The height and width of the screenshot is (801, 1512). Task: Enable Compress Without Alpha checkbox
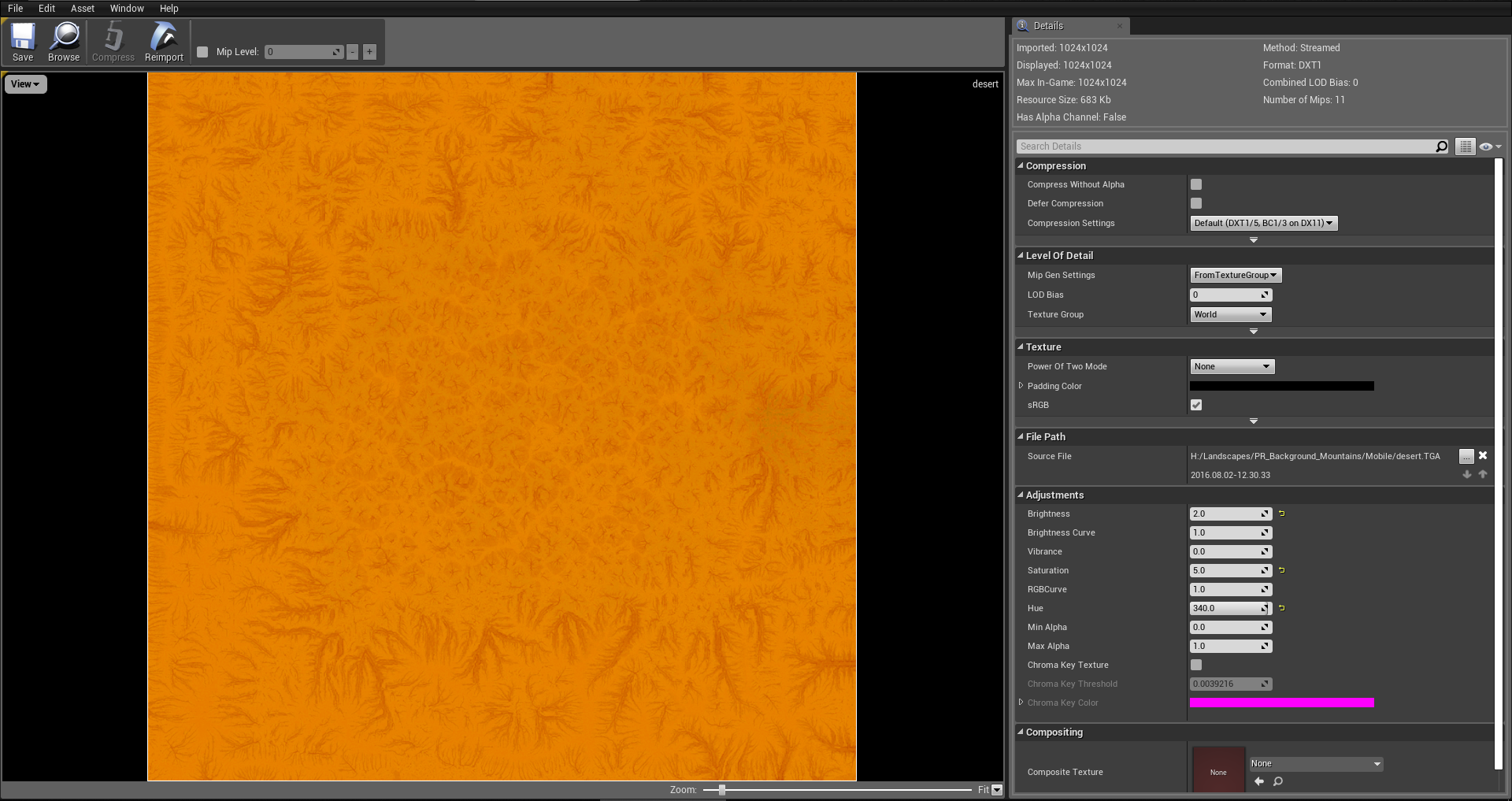(x=1196, y=184)
